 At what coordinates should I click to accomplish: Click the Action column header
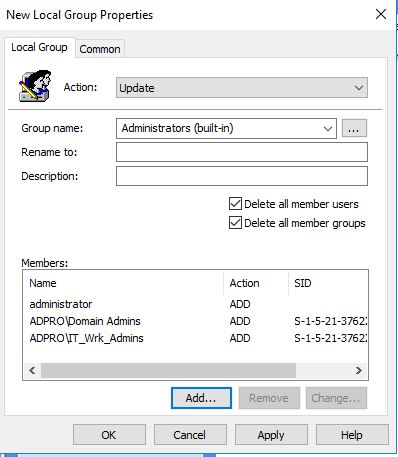tap(256, 283)
